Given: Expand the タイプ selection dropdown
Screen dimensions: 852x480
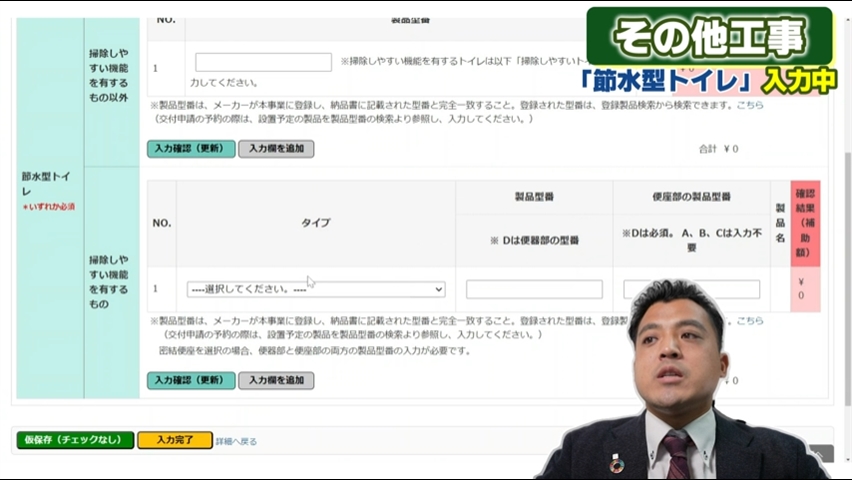Looking at the screenshot, I should 315,289.
